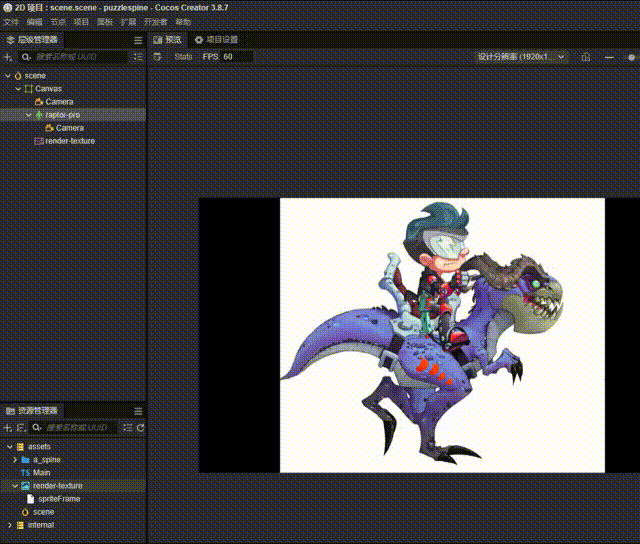Collapse the scene root node in hierarchy
Viewport: 640px width, 544px height.
(x=8, y=76)
